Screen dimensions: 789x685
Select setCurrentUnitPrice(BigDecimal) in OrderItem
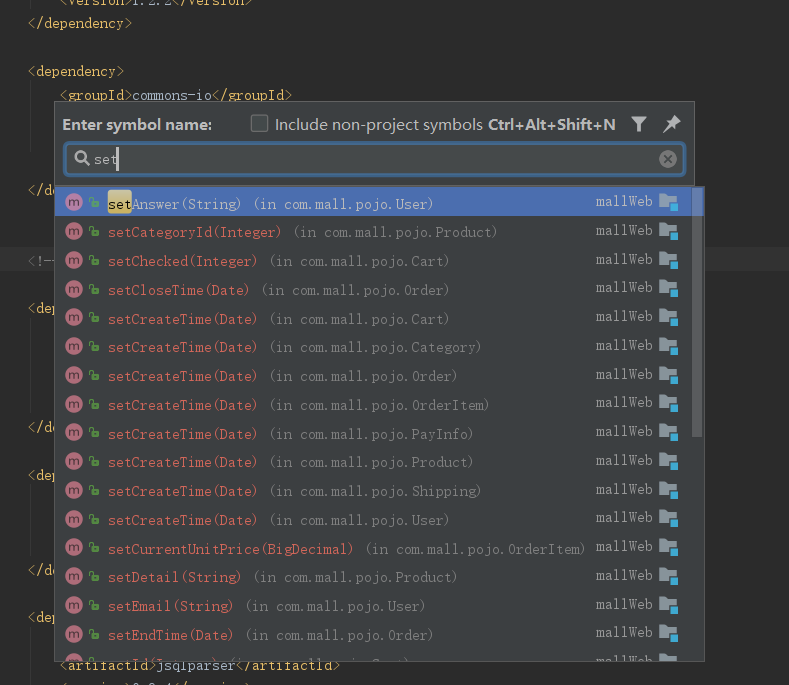[x=373, y=548]
